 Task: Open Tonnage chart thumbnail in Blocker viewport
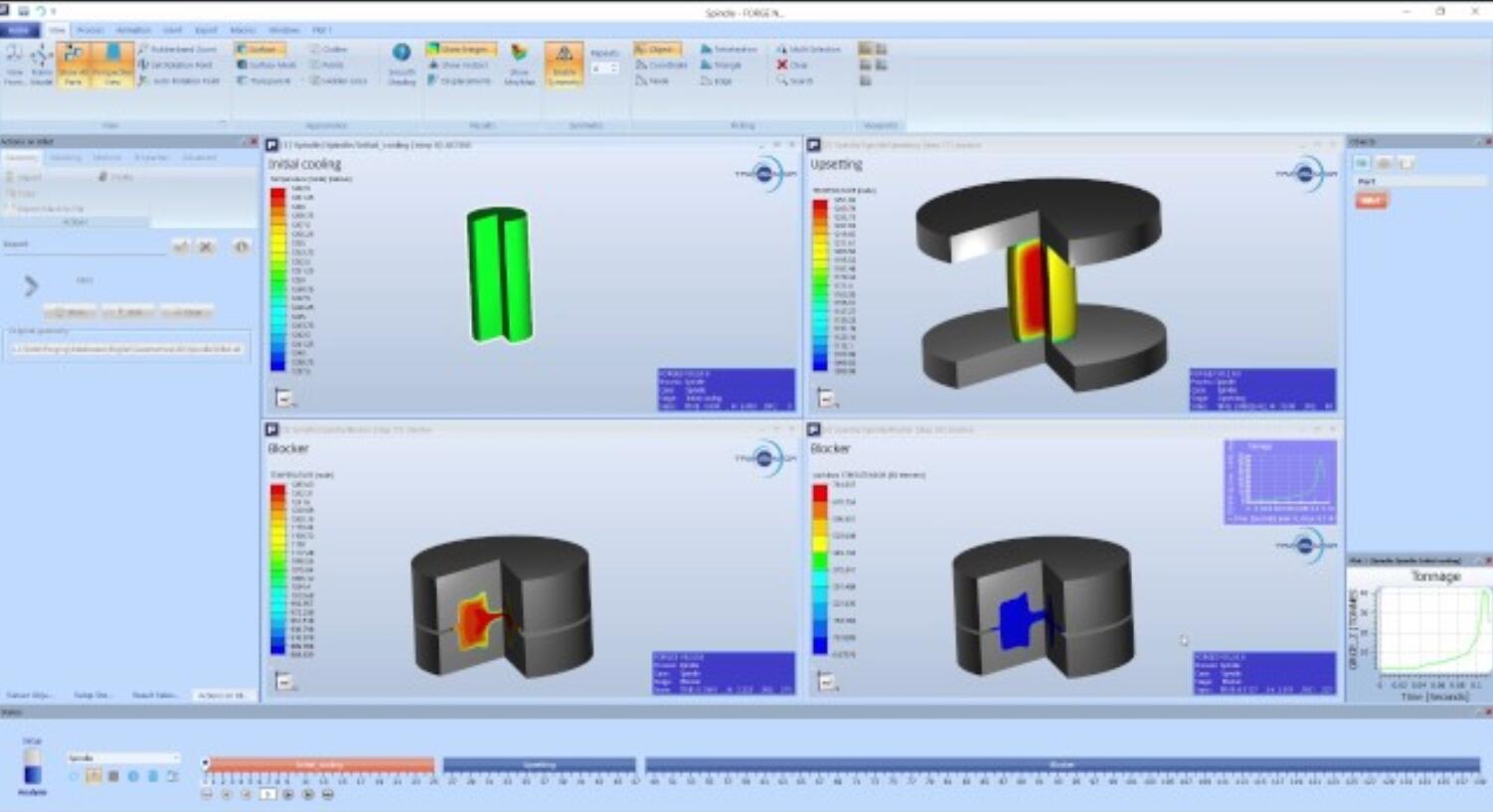[1280, 482]
